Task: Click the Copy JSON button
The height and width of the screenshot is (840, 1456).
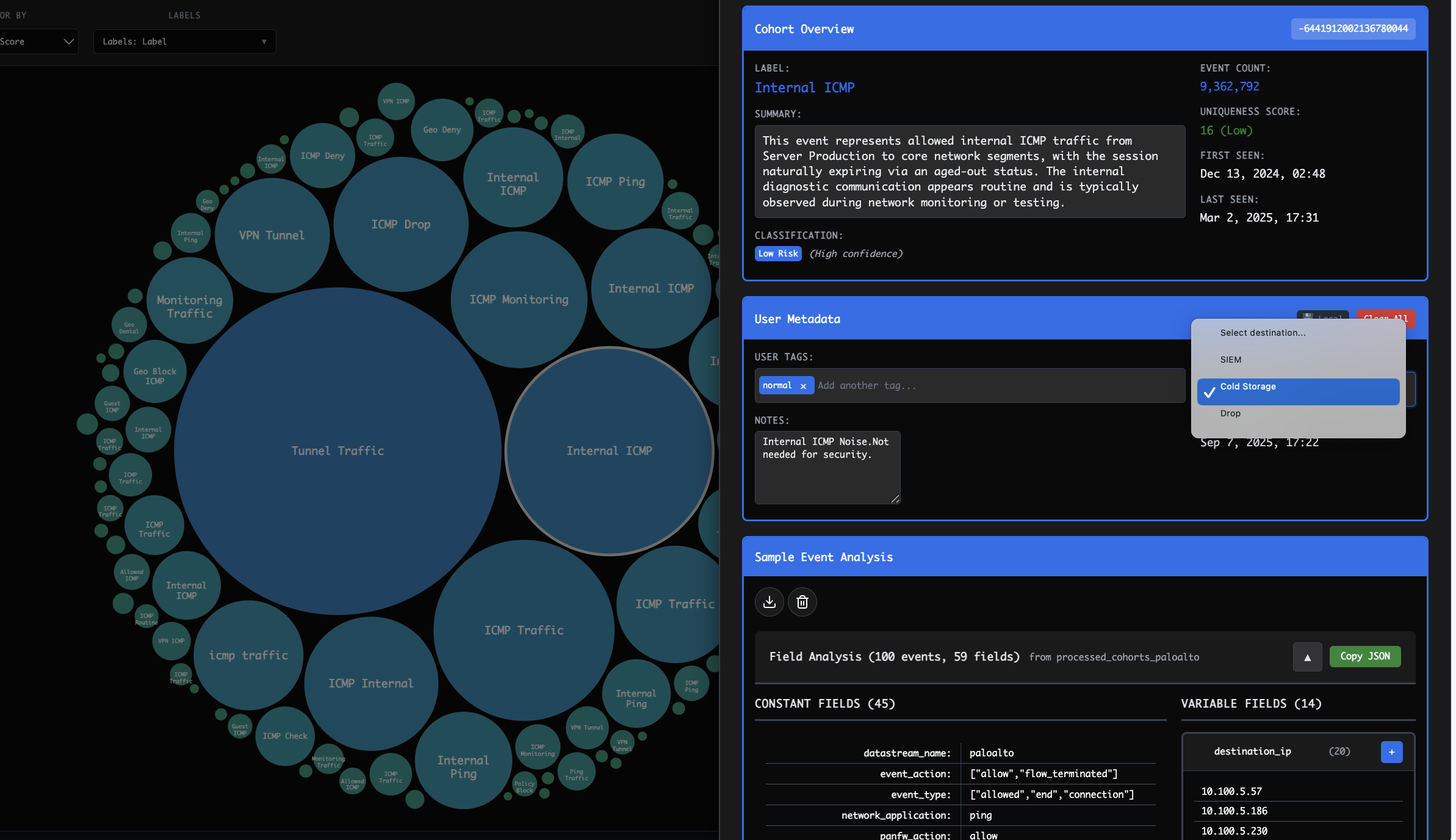Action: point(1365,656)
